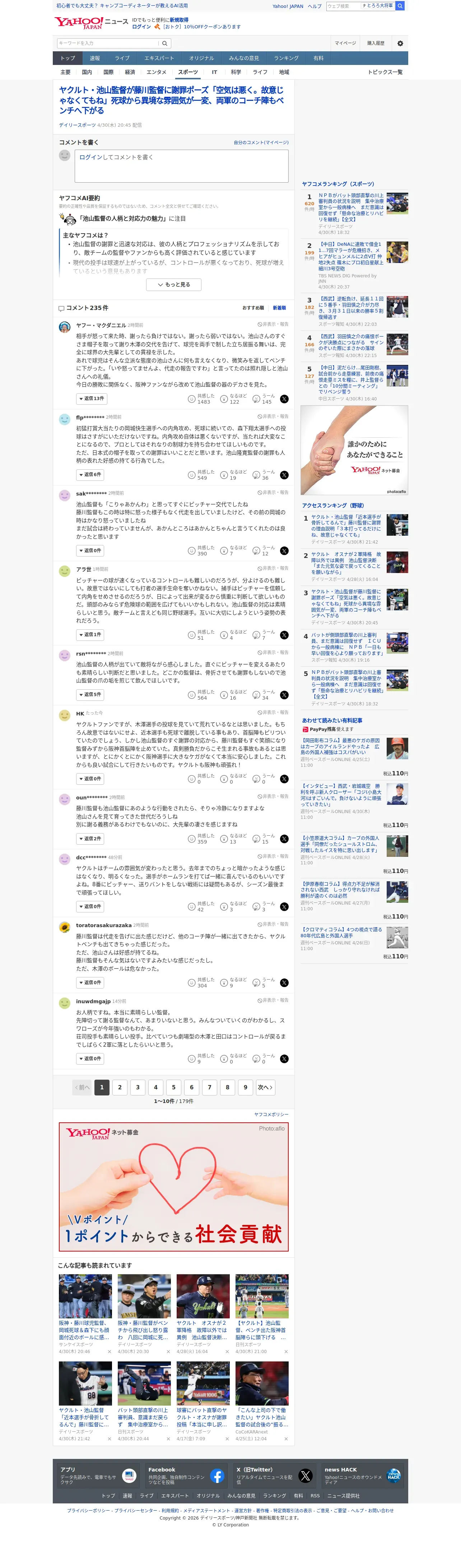Switch to the エンタメ category tab
Image resolution: width=461 pixels, height=1568 pixels.
[157, 72]
